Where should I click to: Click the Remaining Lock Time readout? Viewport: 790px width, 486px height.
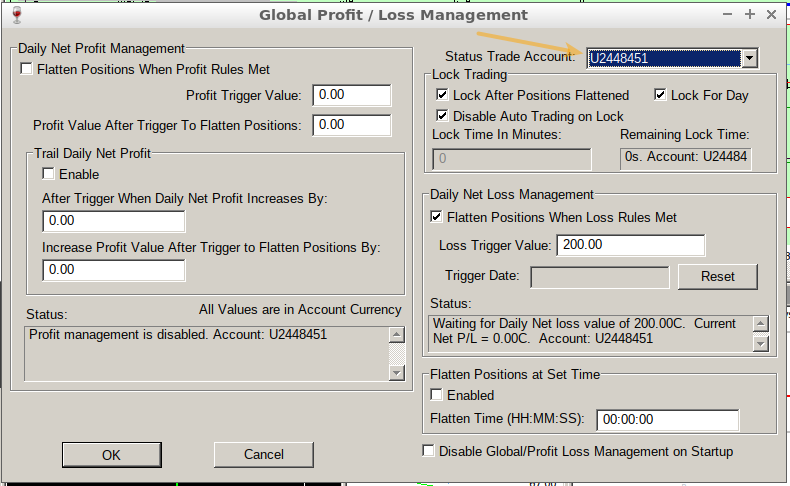pos(686,159)
